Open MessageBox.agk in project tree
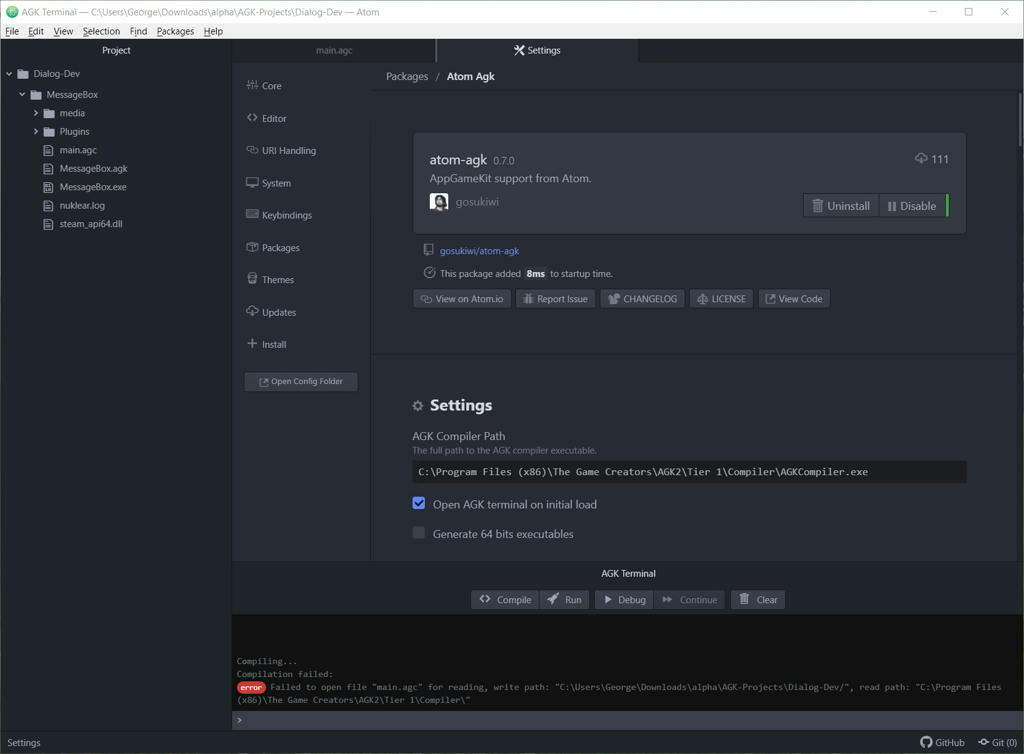1024x754 pixels. [x=93, y=168]
